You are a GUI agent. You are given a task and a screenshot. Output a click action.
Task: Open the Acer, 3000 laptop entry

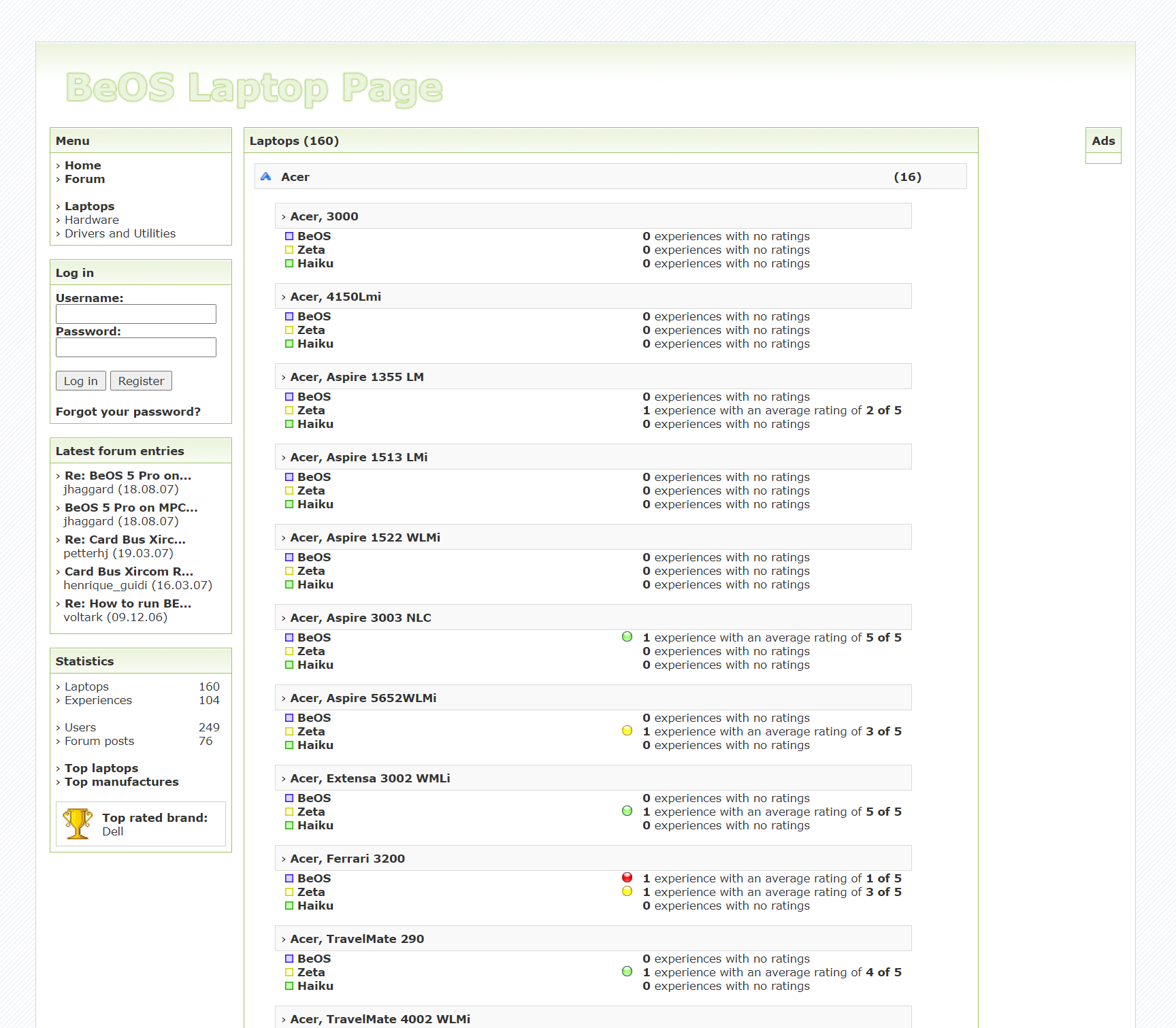pos(324,216)
